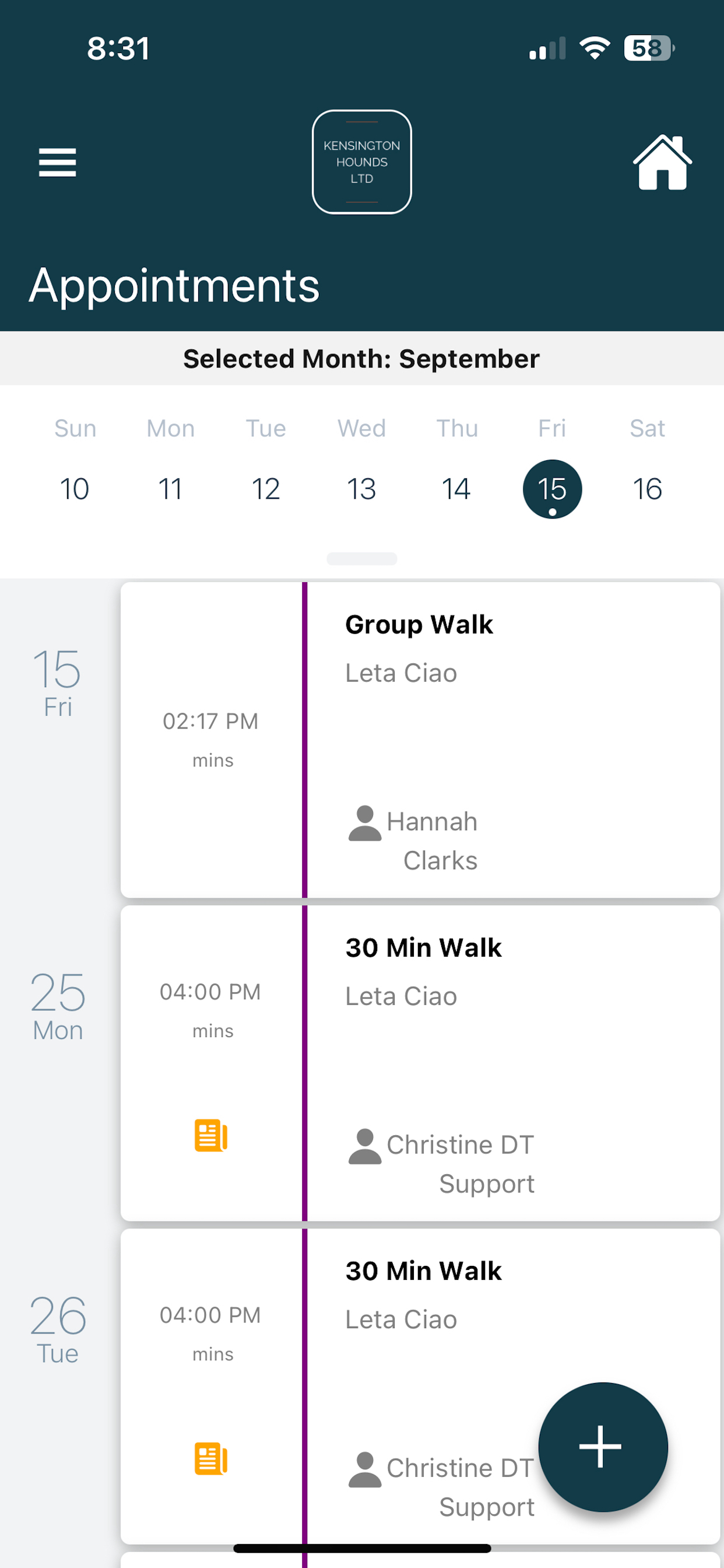The image size is (724, 1568).
Task: Tap the home icon
Action: pyautogui.click(x=662, y=162)
